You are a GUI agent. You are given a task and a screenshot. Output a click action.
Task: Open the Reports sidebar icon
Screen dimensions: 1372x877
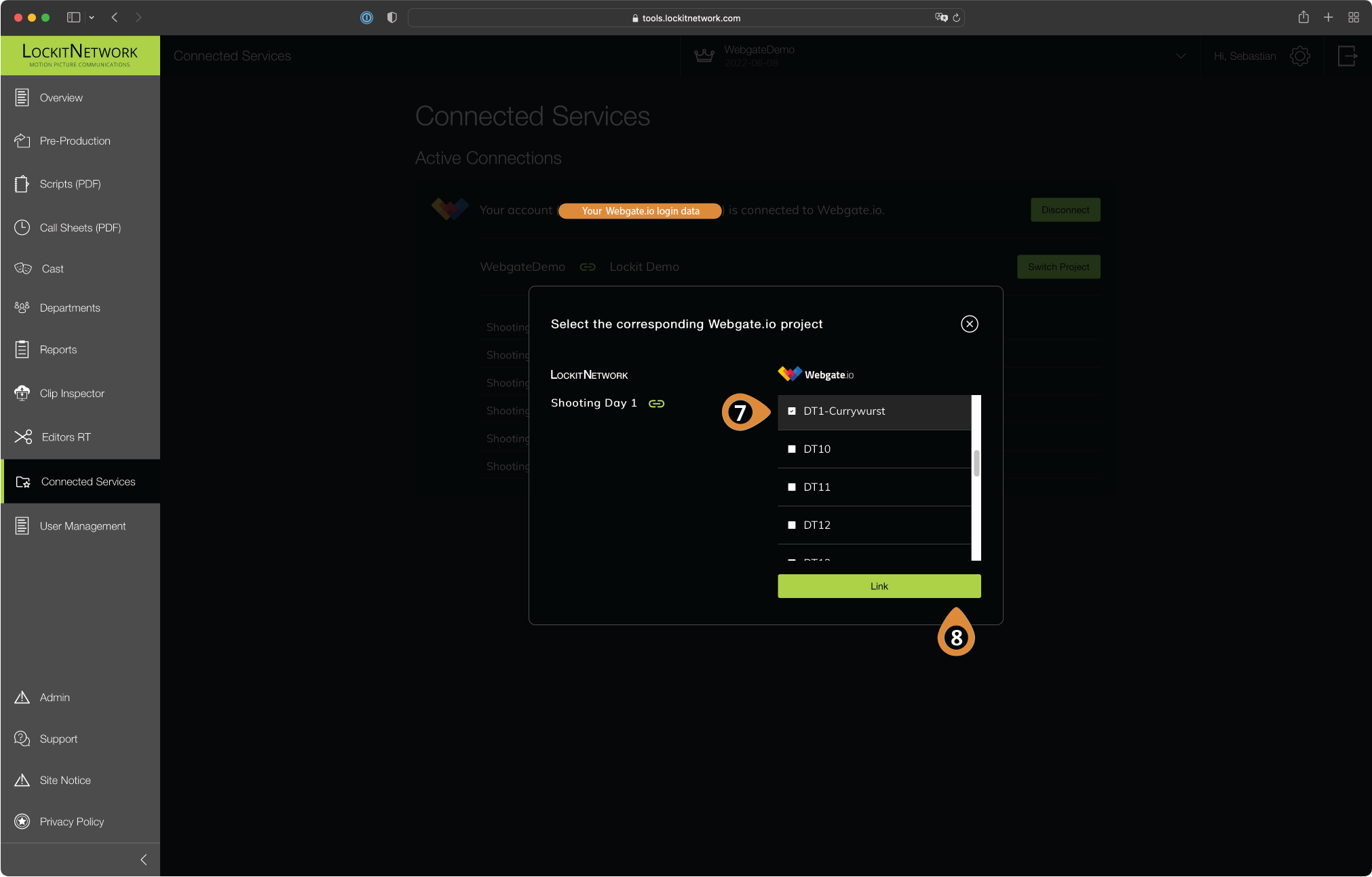(22, 350)
